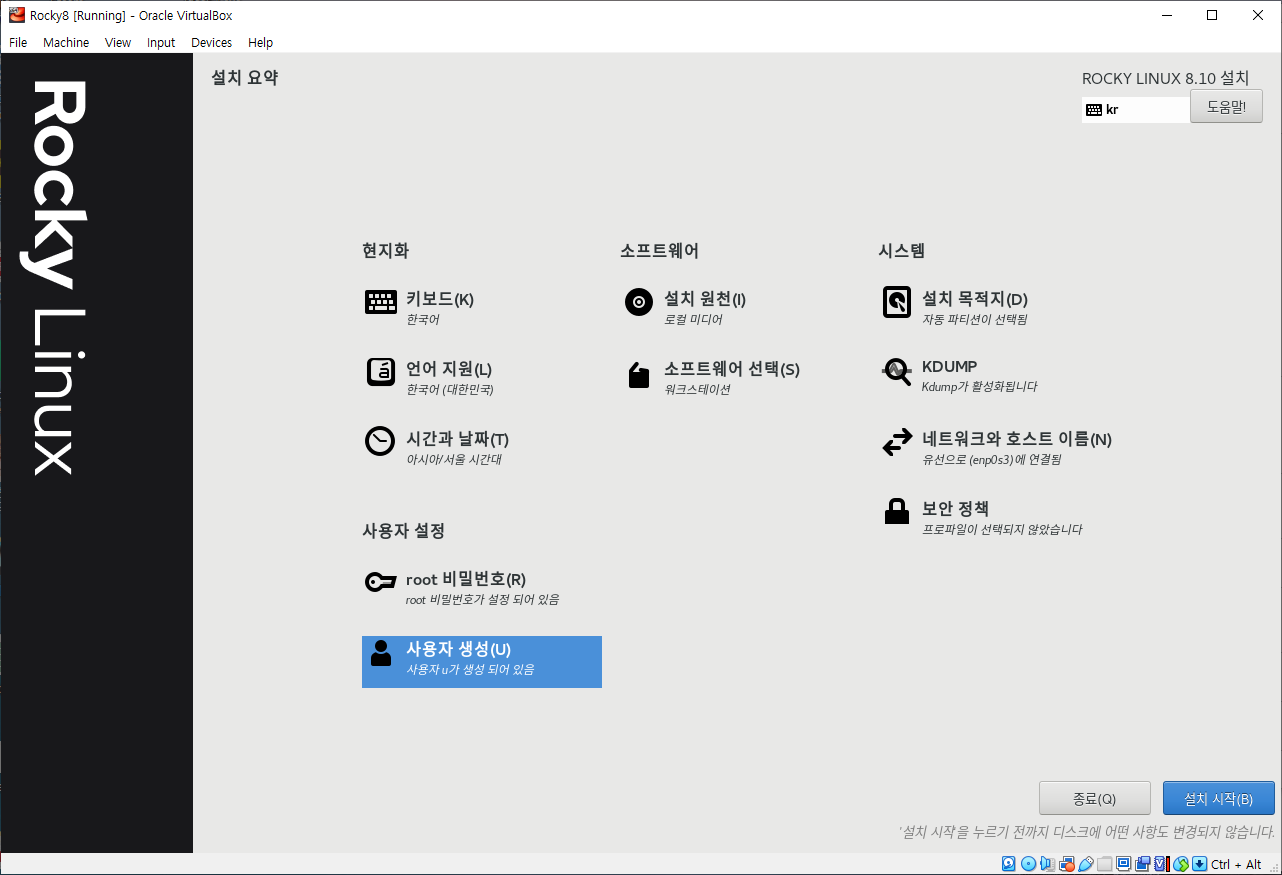Image resolution: width=1282 pixels, height=875 pixels.
Task: Click the VirtualBox keyboard capture arrow icon
Action: 1200,864
